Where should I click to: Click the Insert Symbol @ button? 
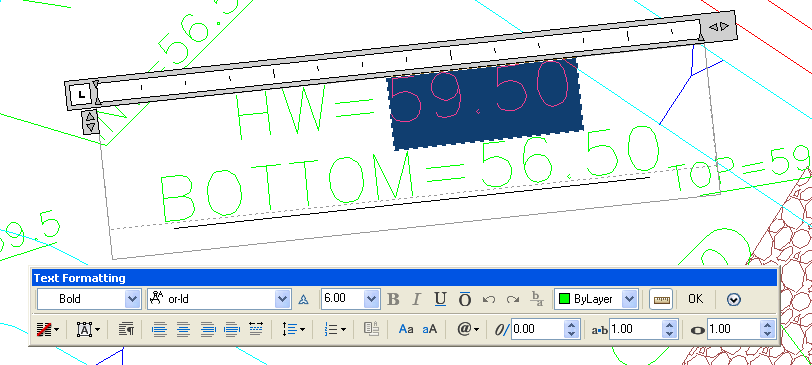click(468, 329)
